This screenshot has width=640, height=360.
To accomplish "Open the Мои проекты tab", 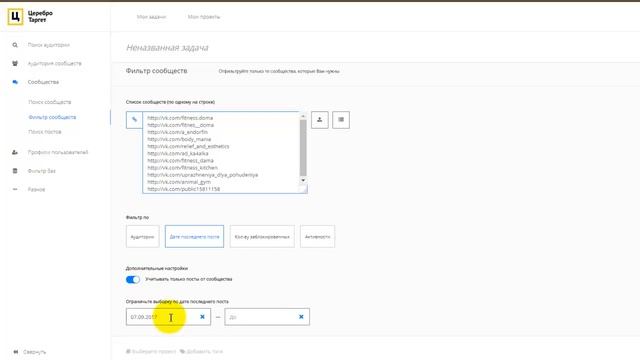I will 204,17.
